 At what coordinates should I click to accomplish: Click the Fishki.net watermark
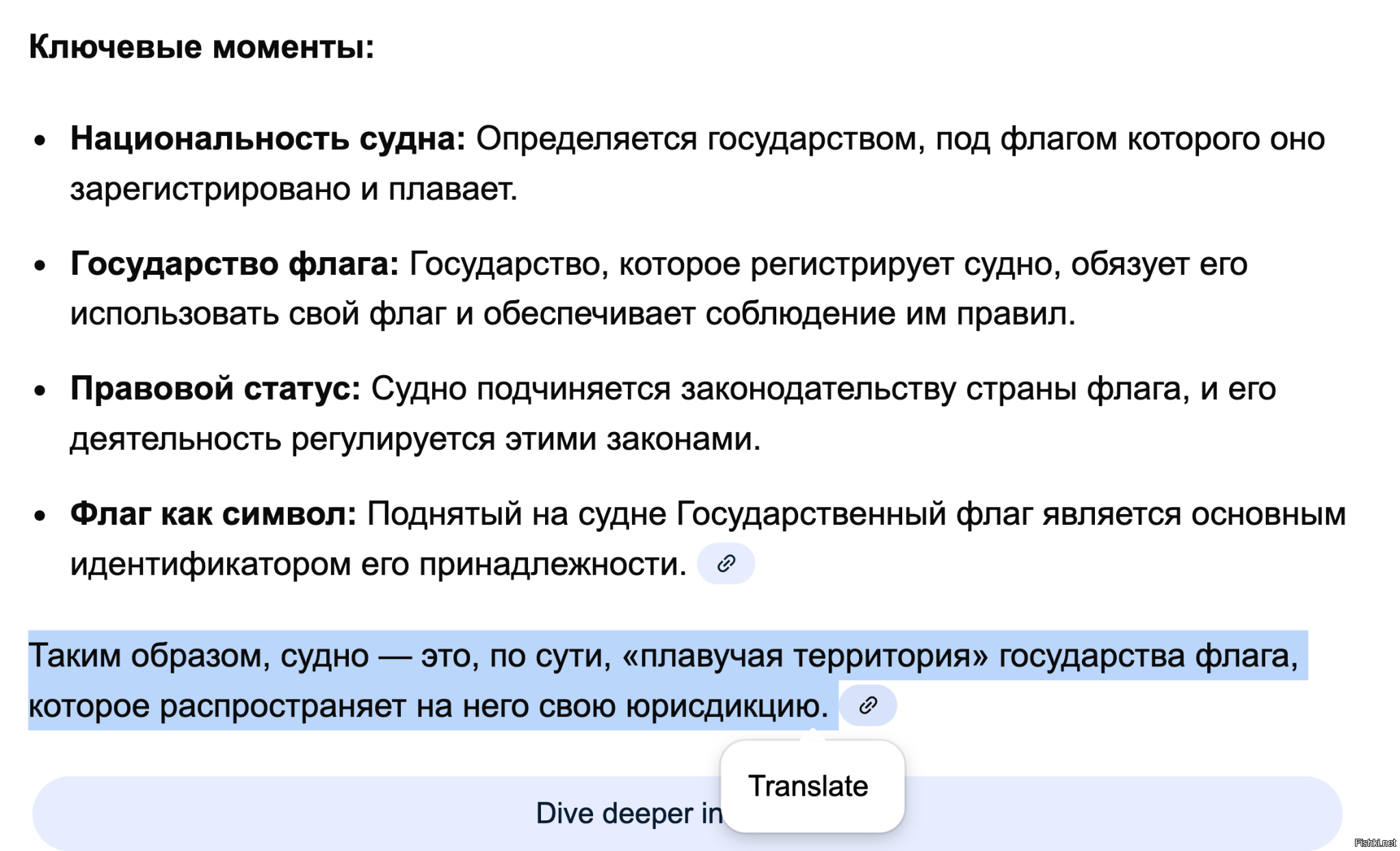click(1375, 843)
